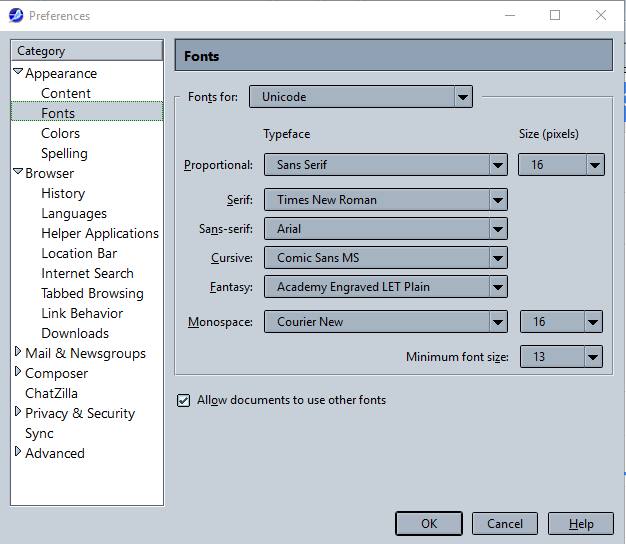Click the SeaMonkey icon in title bar

tap(16, 15)
